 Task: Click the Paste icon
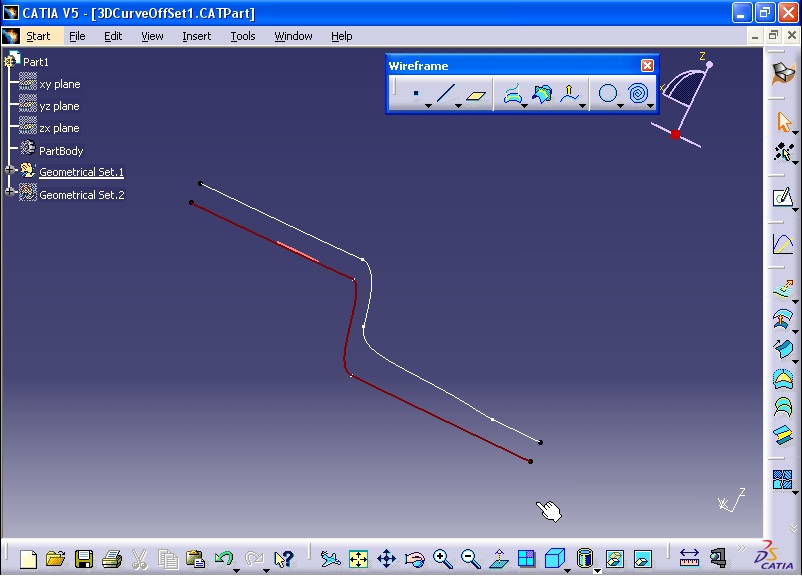click(195, 559)
